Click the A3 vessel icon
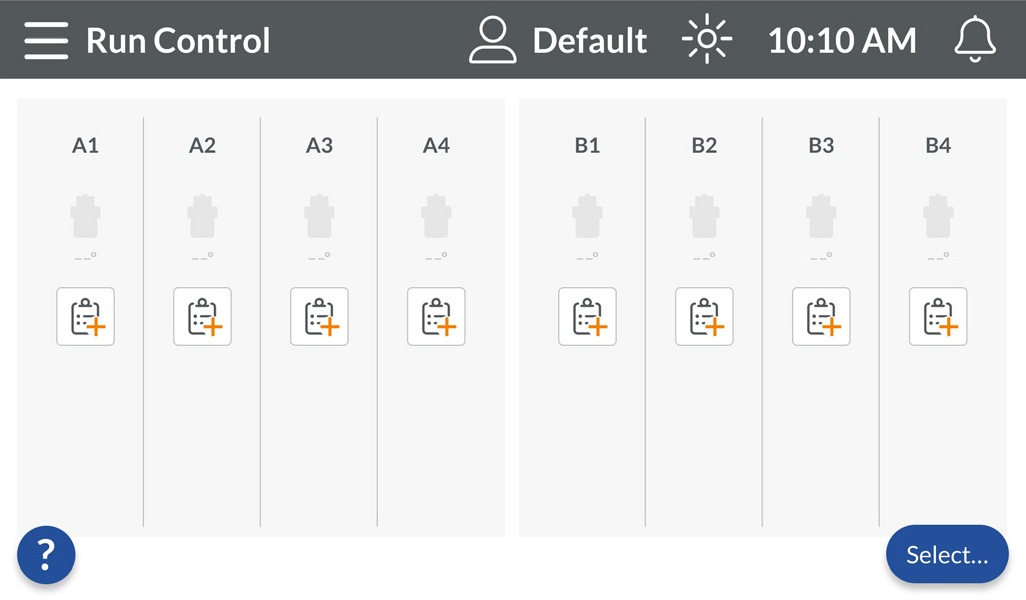The image size is (1026, 600). 319,216
